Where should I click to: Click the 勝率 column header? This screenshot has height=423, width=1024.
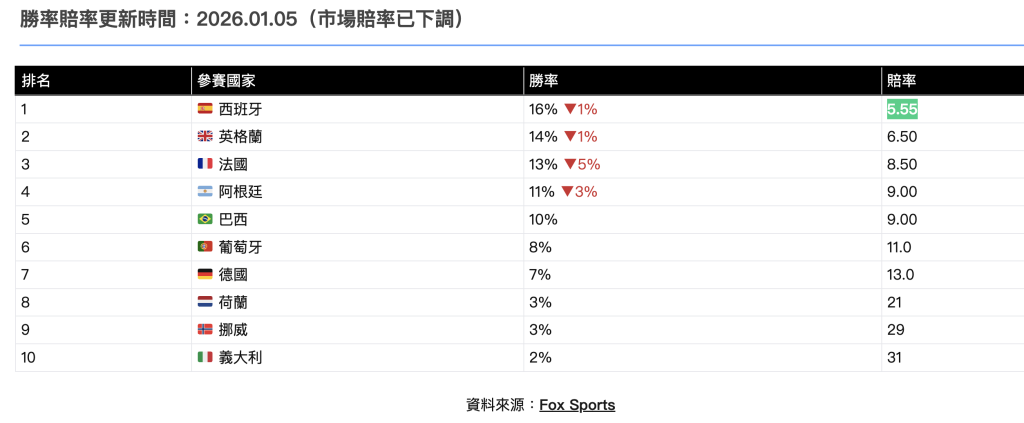pos(544,81)
